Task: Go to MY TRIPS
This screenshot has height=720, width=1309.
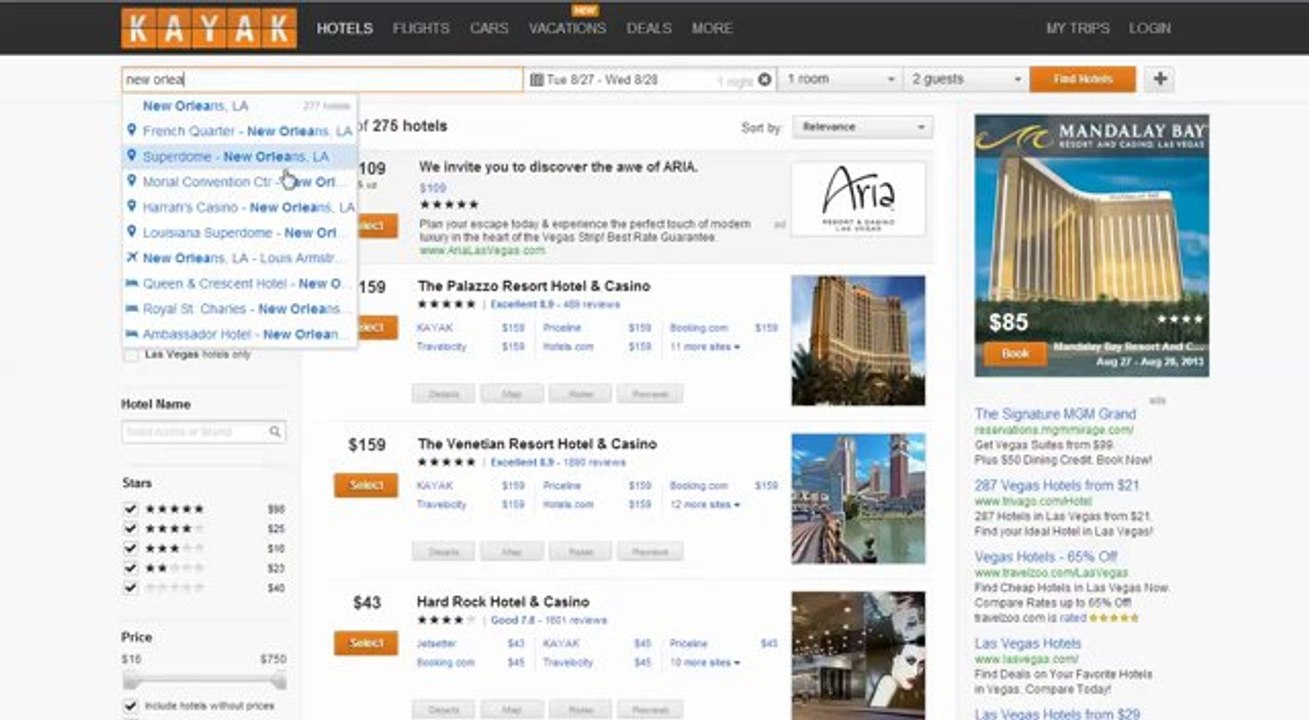Action: (x=1077, y=28)
